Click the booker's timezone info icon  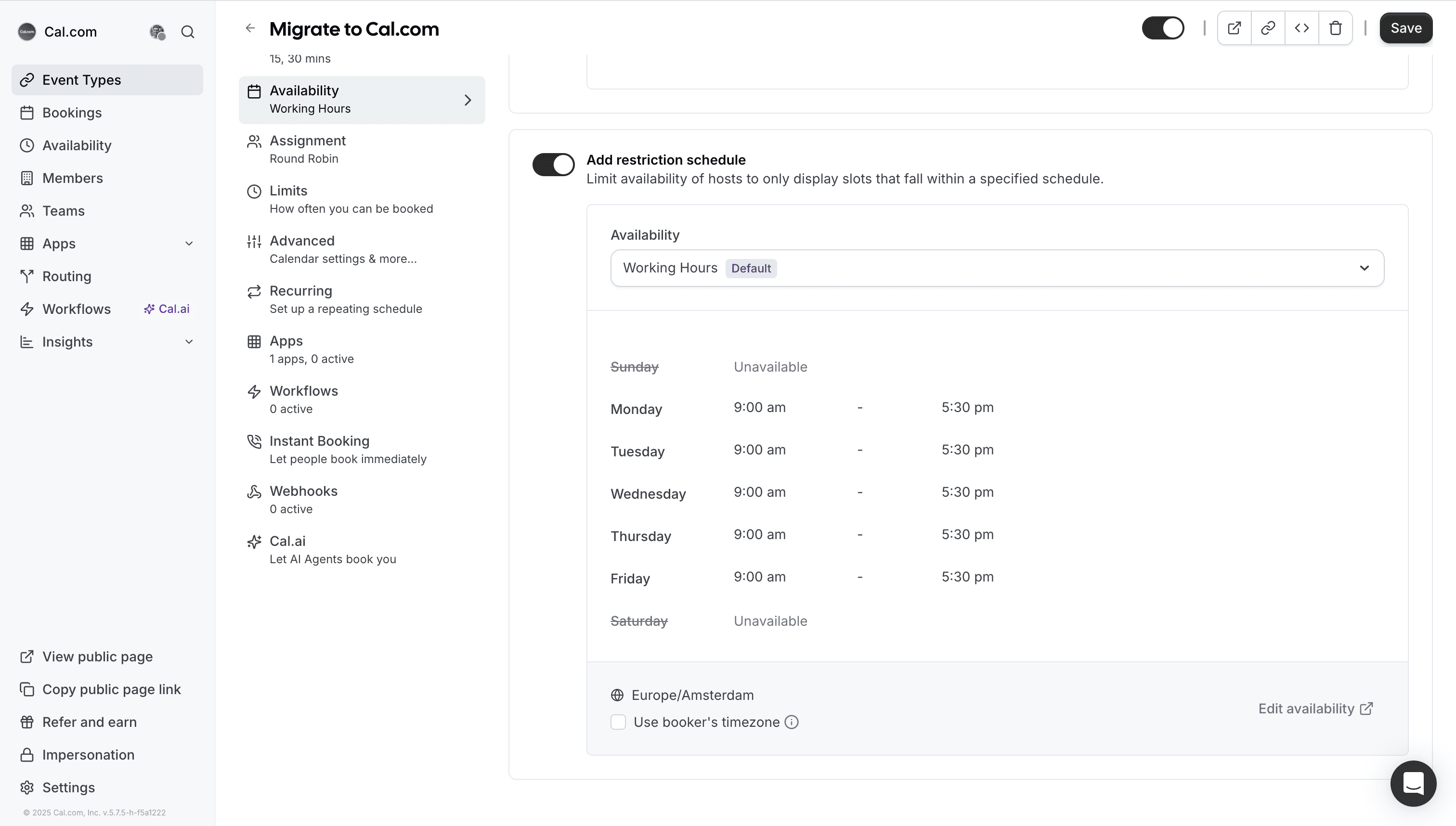(x=792, y=722)
